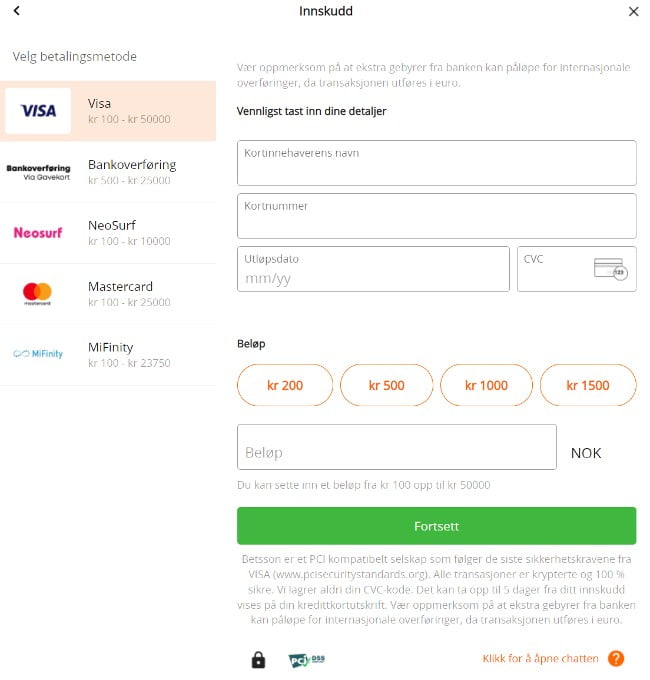Screen dimensions: 650x680
Task: Click the Visa logo icon
Action: (x=38, y=111)
